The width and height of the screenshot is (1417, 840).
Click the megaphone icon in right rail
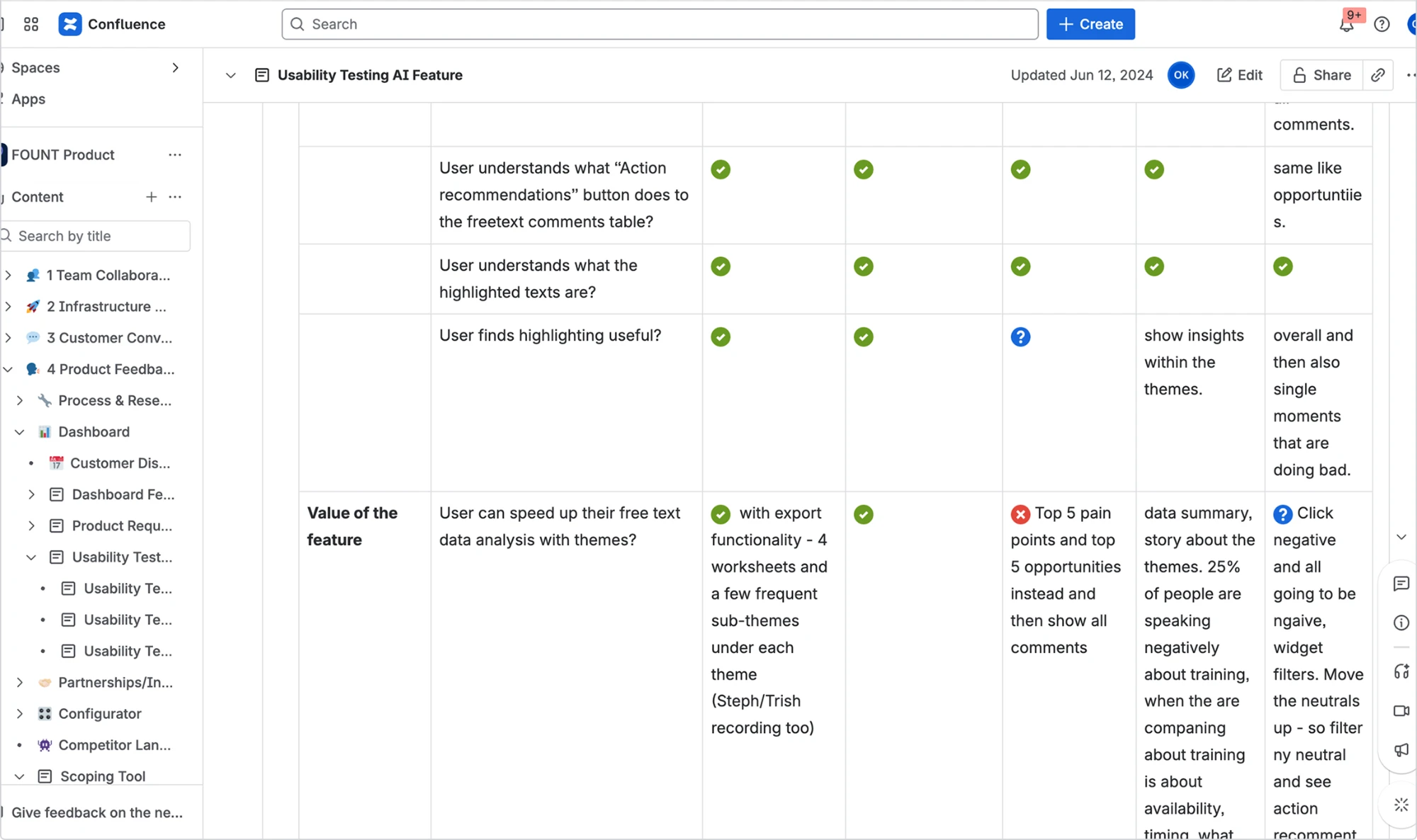point(1401,750)
